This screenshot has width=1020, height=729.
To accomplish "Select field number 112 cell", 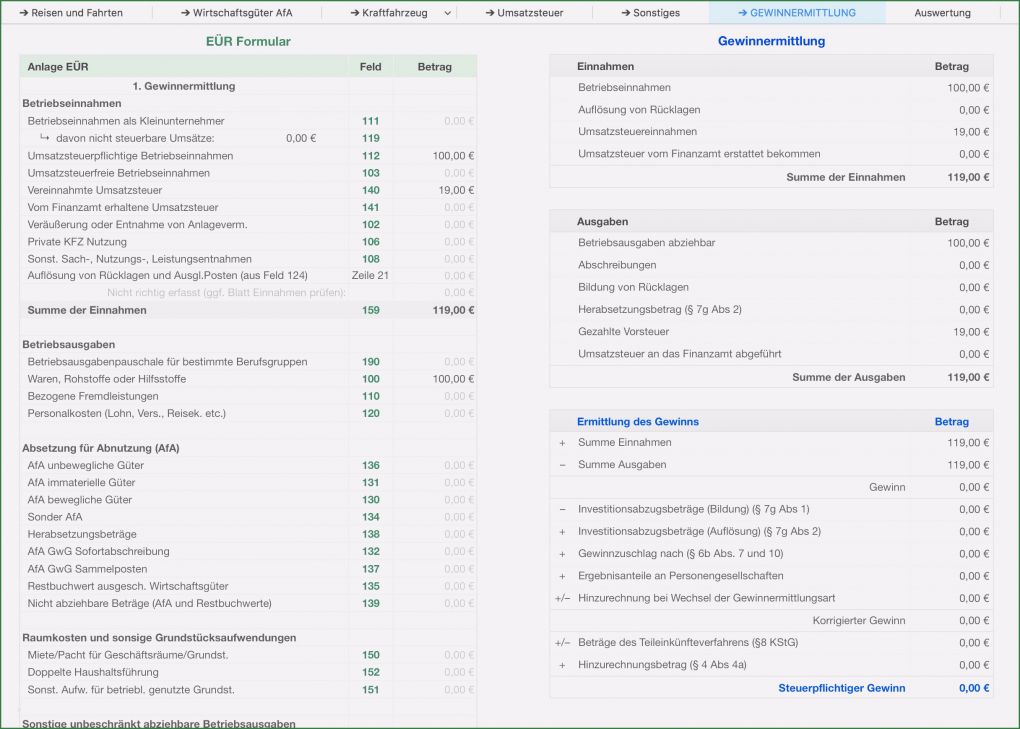I will 371,156.
